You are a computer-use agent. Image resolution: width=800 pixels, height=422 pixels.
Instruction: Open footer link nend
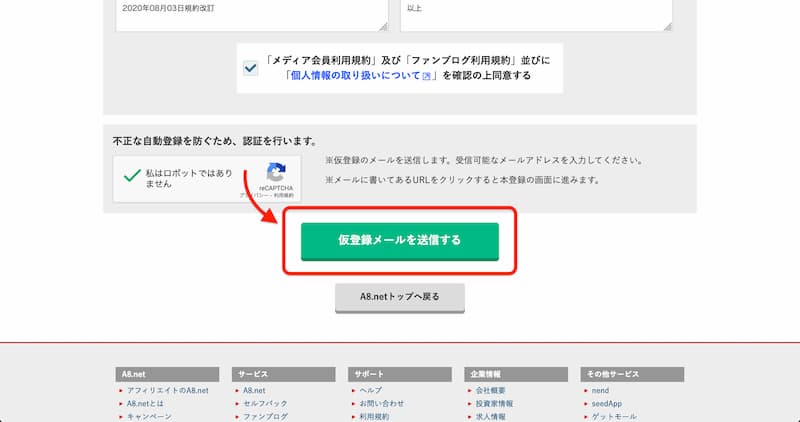click(600, 390)
